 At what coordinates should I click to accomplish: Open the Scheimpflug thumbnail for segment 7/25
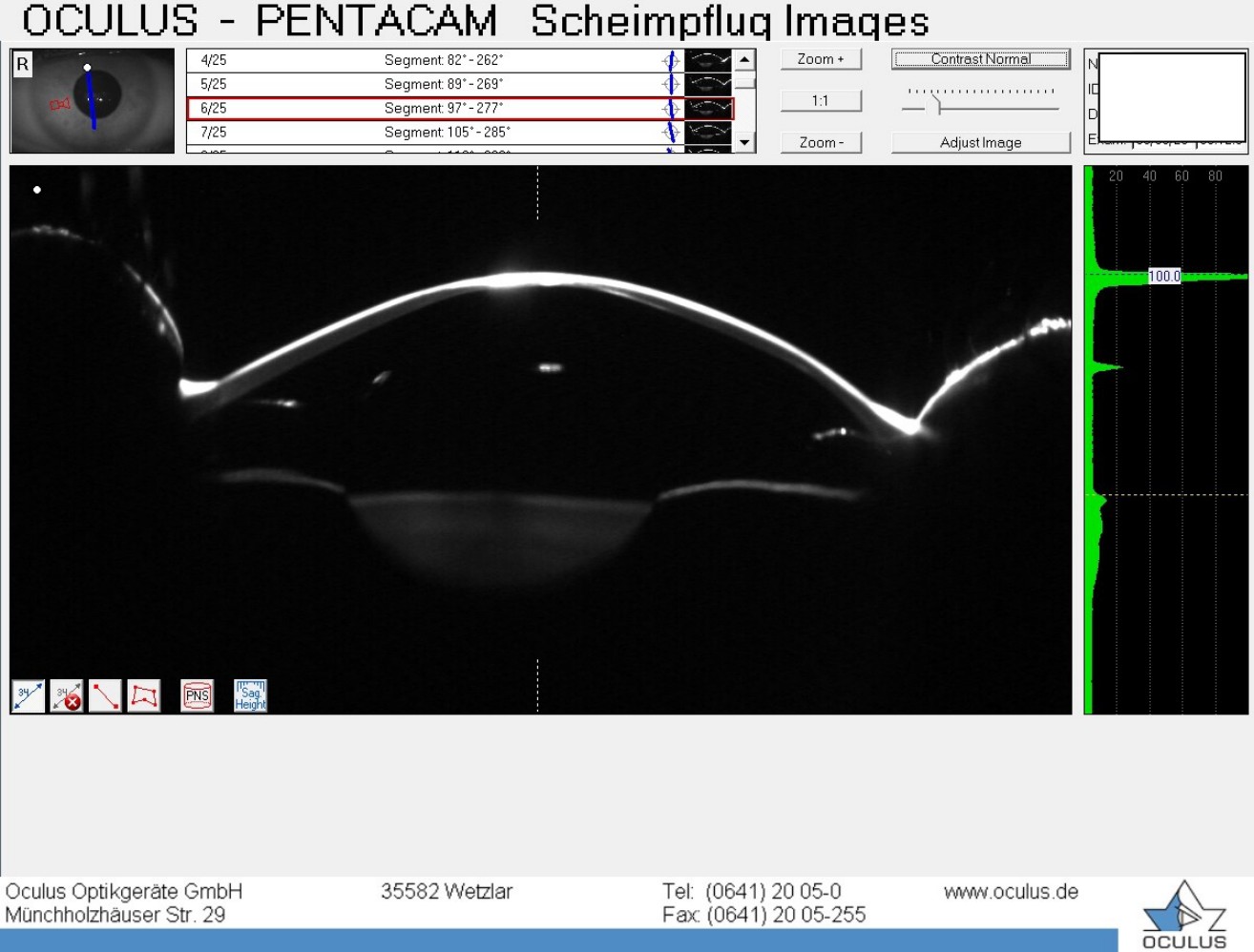point(708,132)
